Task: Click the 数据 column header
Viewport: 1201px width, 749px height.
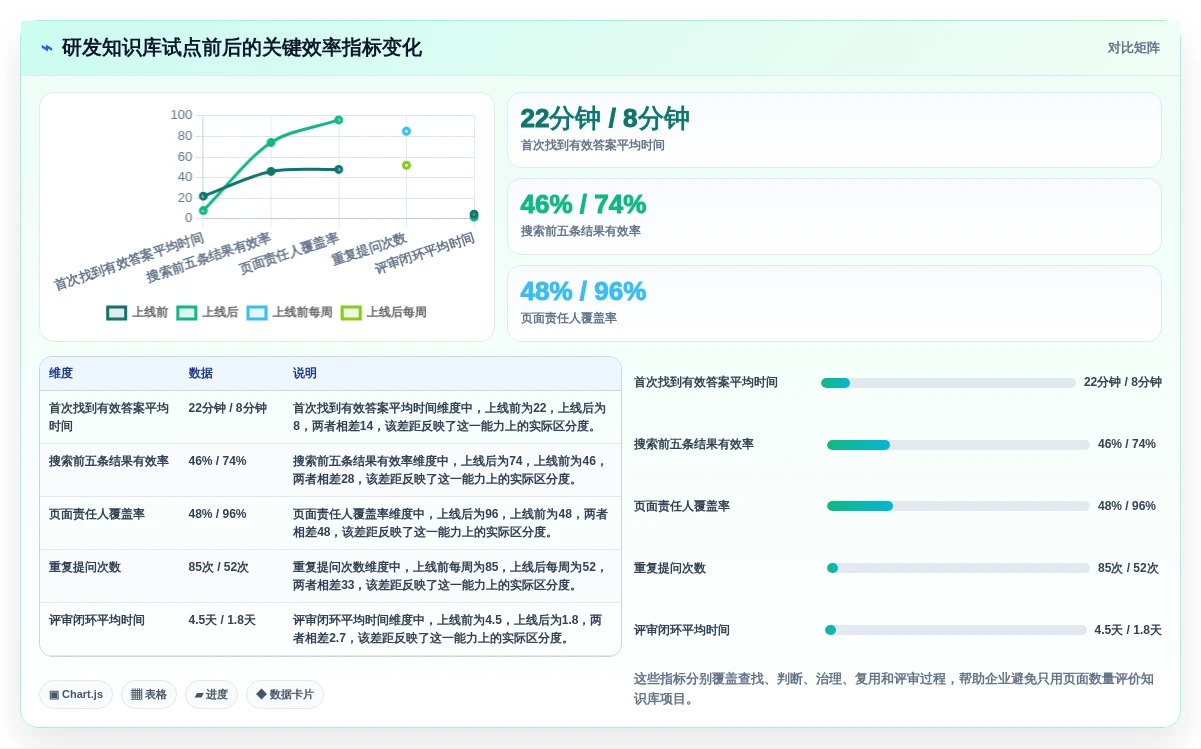Action: tap(200, 373)
